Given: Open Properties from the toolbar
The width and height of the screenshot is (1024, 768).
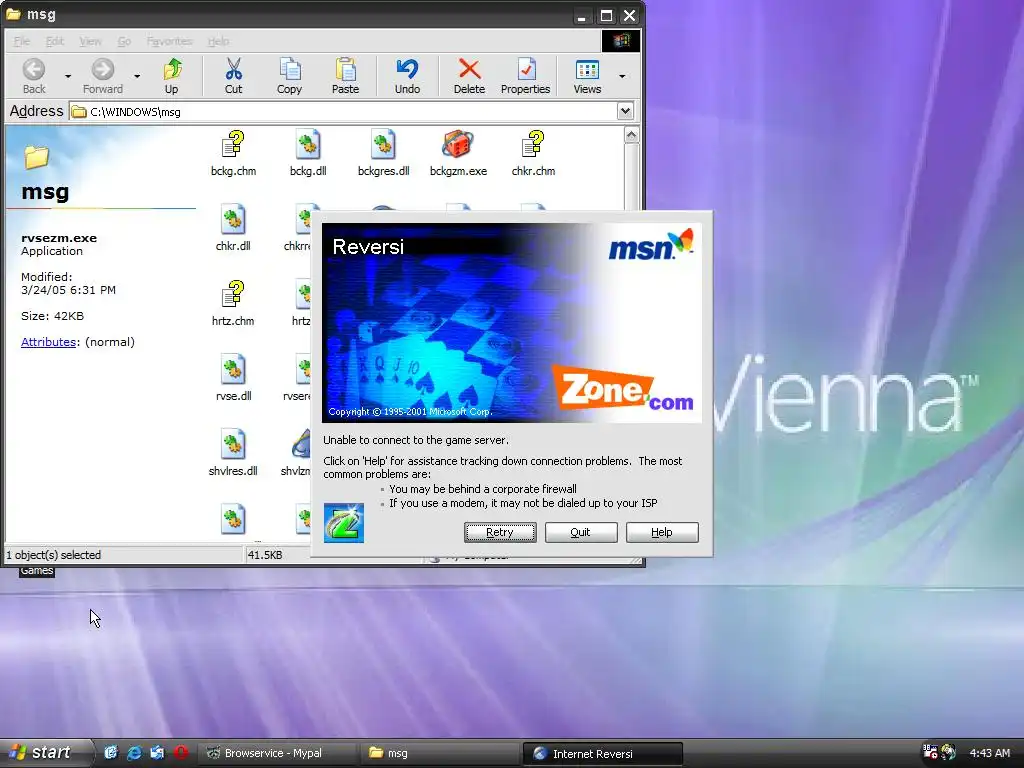Looking at the screenshot, I should pyautogui.click(x=526, y=76).
